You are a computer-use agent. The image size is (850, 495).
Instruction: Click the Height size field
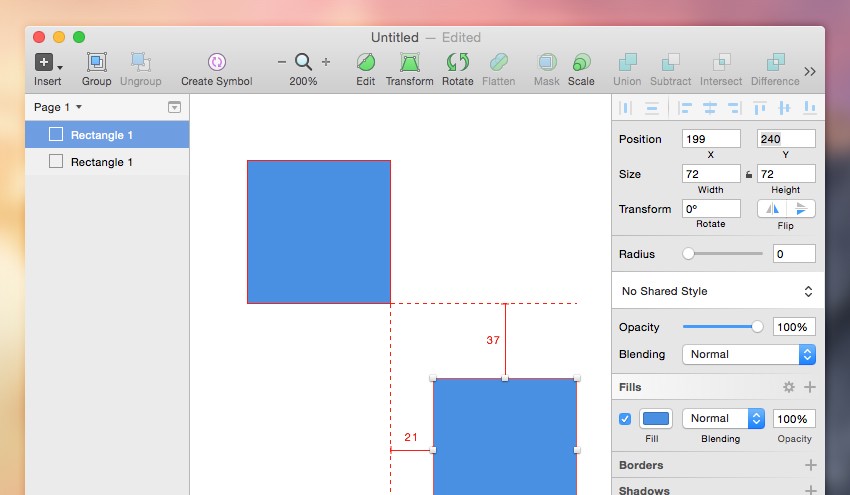click(x=786, y=174)
